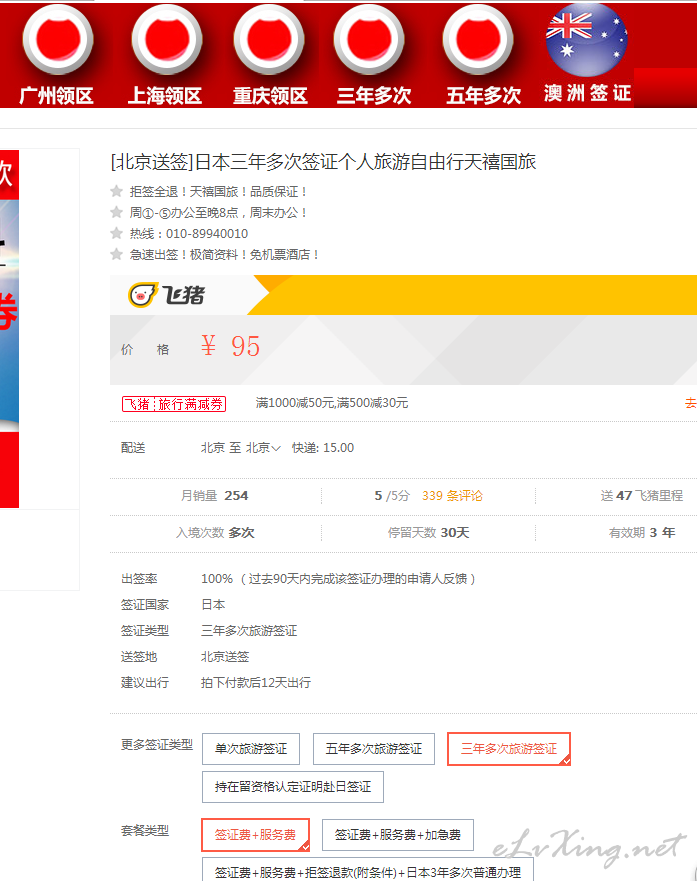Expand the 北京 destination dropdown
697x881 pixels.
click(x=263, y=448)
